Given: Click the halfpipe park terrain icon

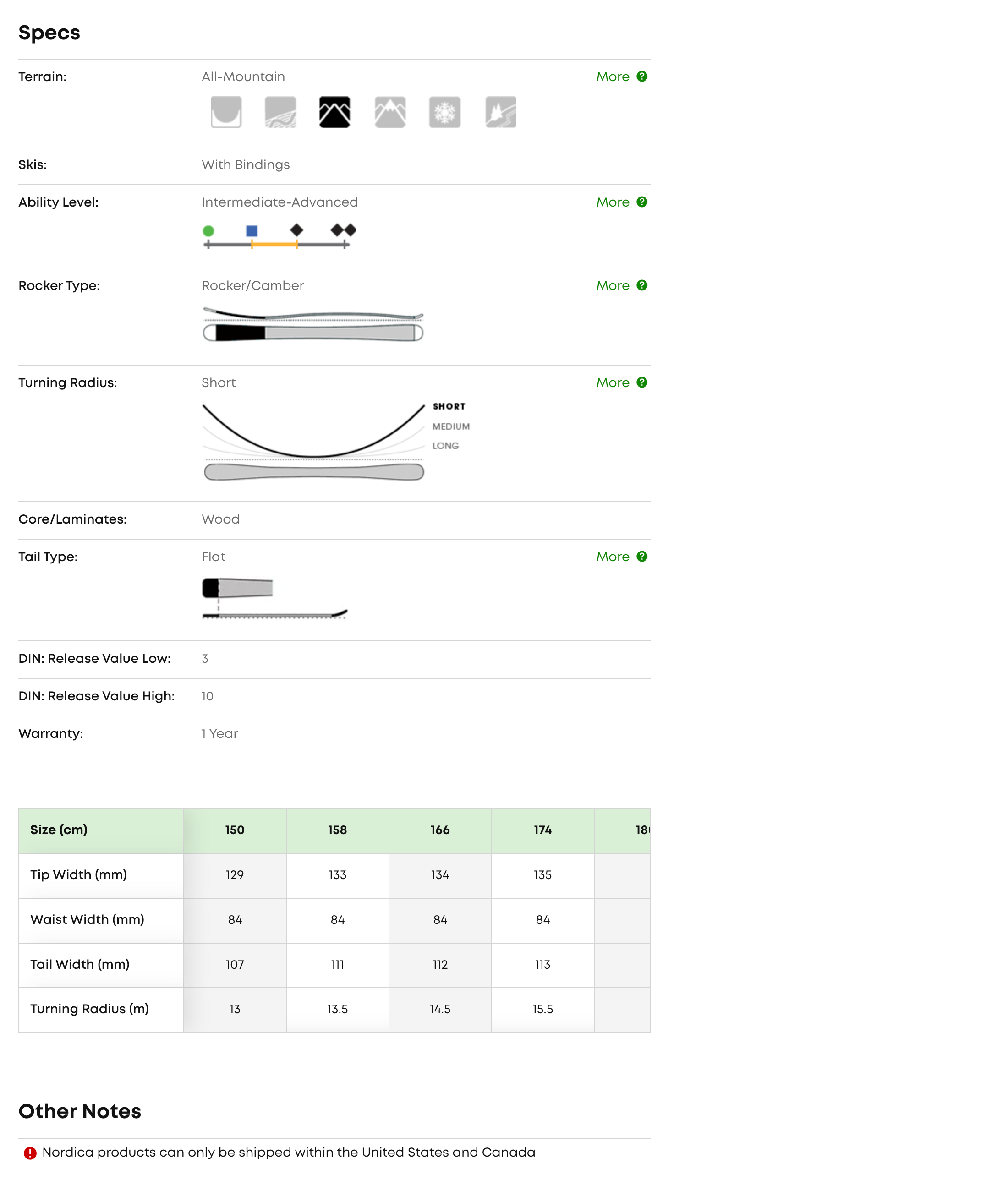Looking at the screenshot, I should pos(225,112).
